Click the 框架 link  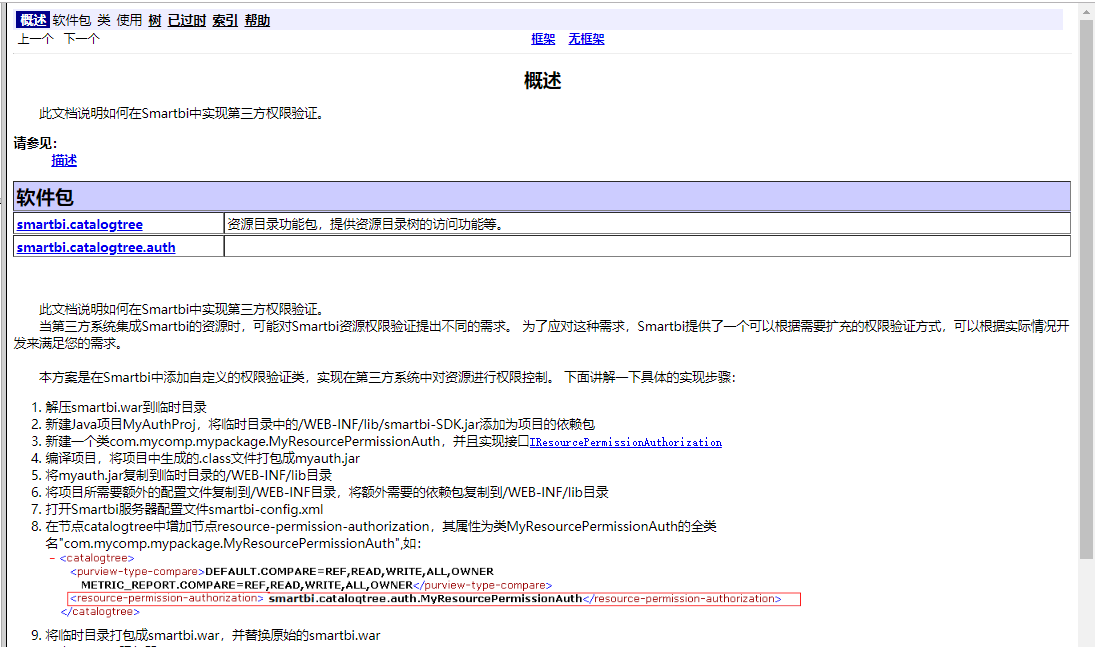point(543,39)
